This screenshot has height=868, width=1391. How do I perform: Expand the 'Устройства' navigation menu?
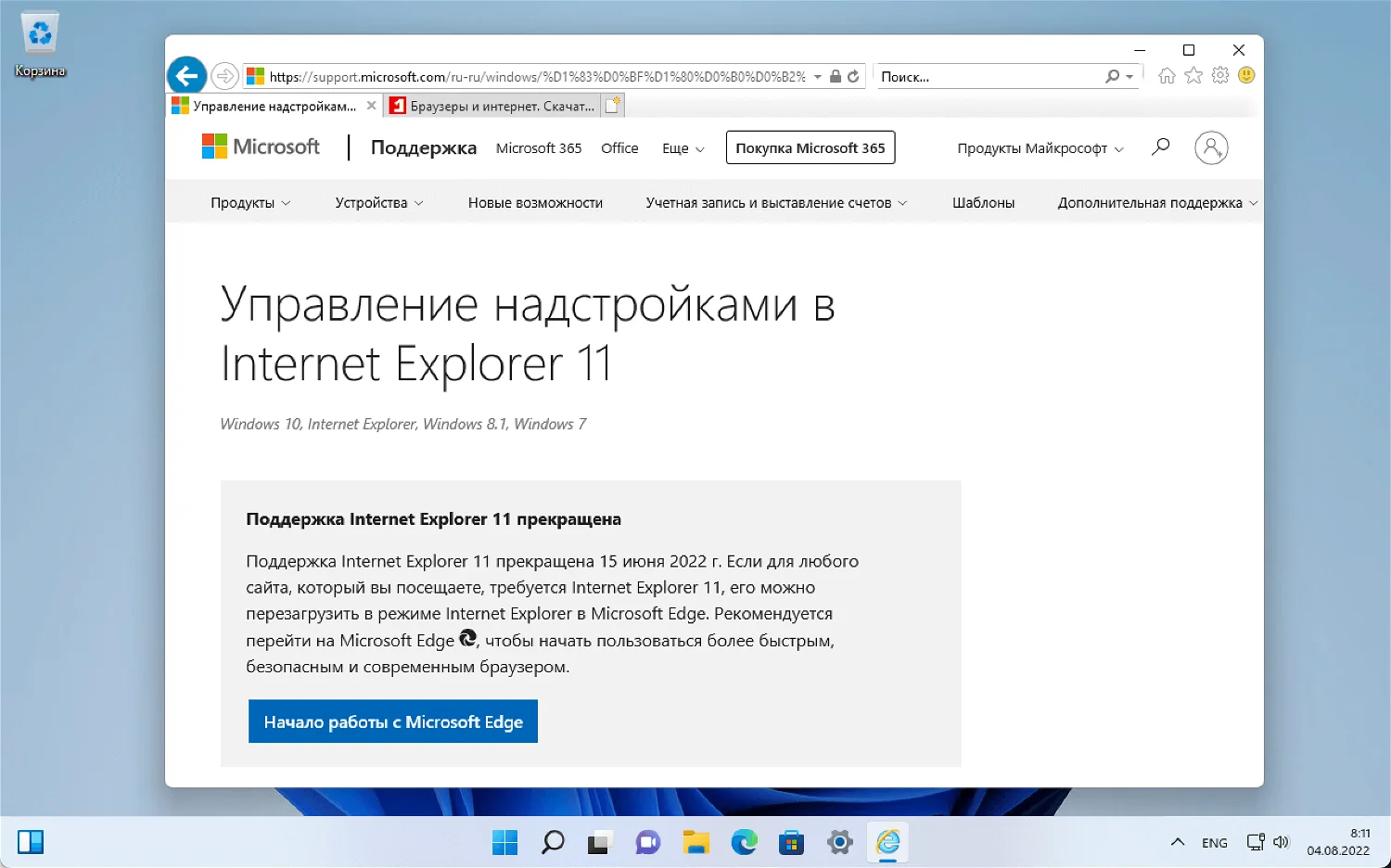pos(378,203)
